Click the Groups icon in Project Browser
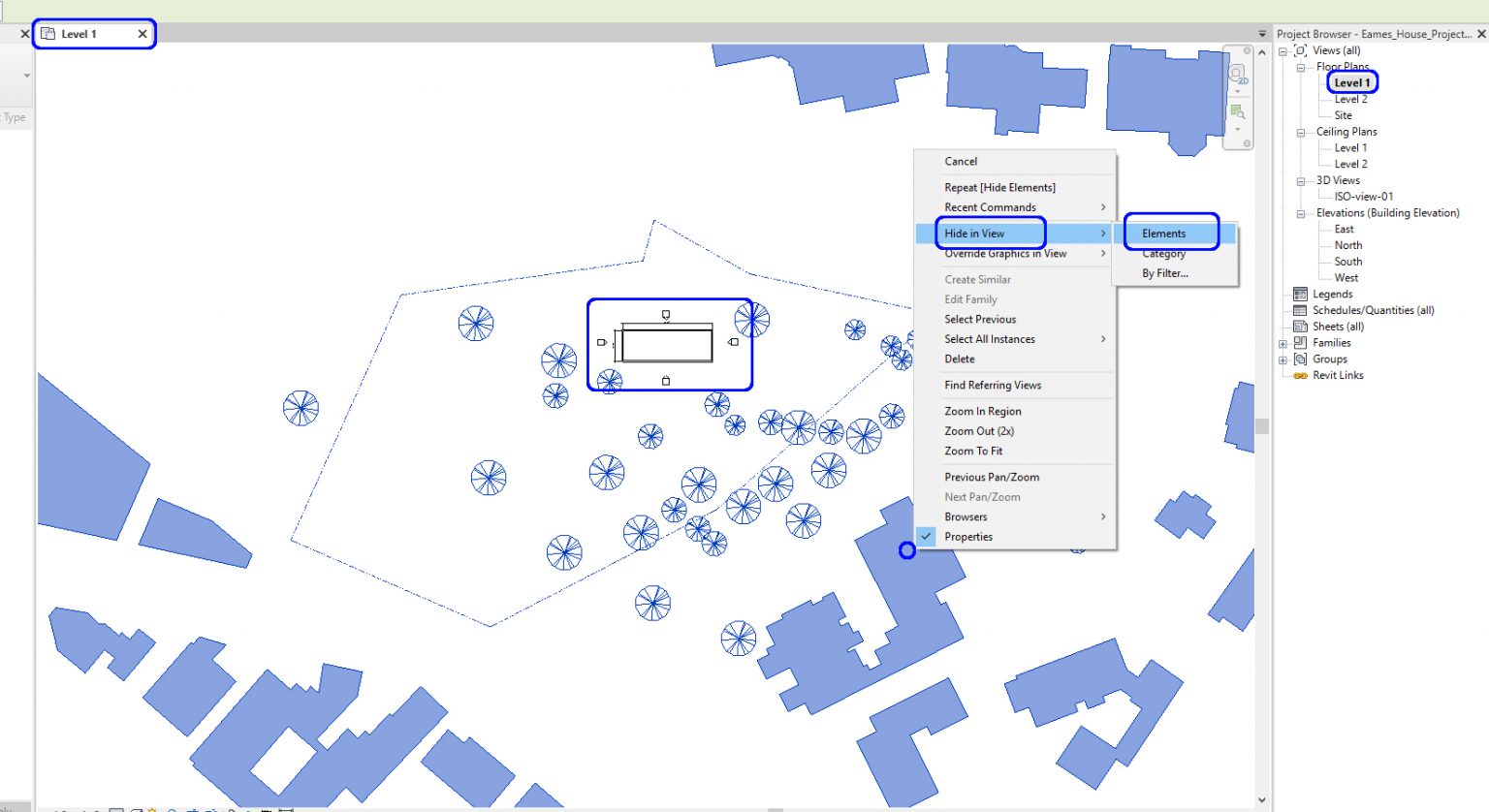1489x812 pixels. [1301, 359]
